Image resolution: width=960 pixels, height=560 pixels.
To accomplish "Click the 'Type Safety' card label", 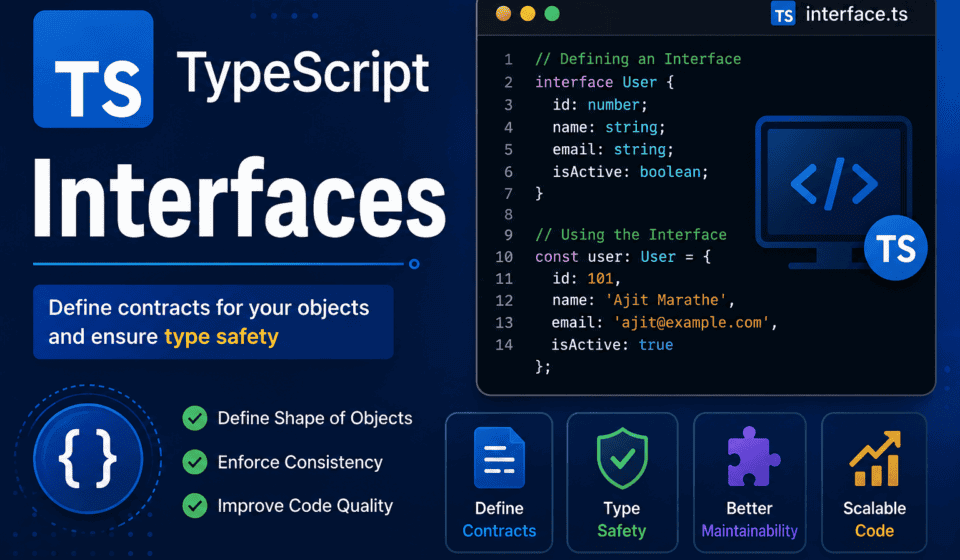I will (x=621, y=519).
